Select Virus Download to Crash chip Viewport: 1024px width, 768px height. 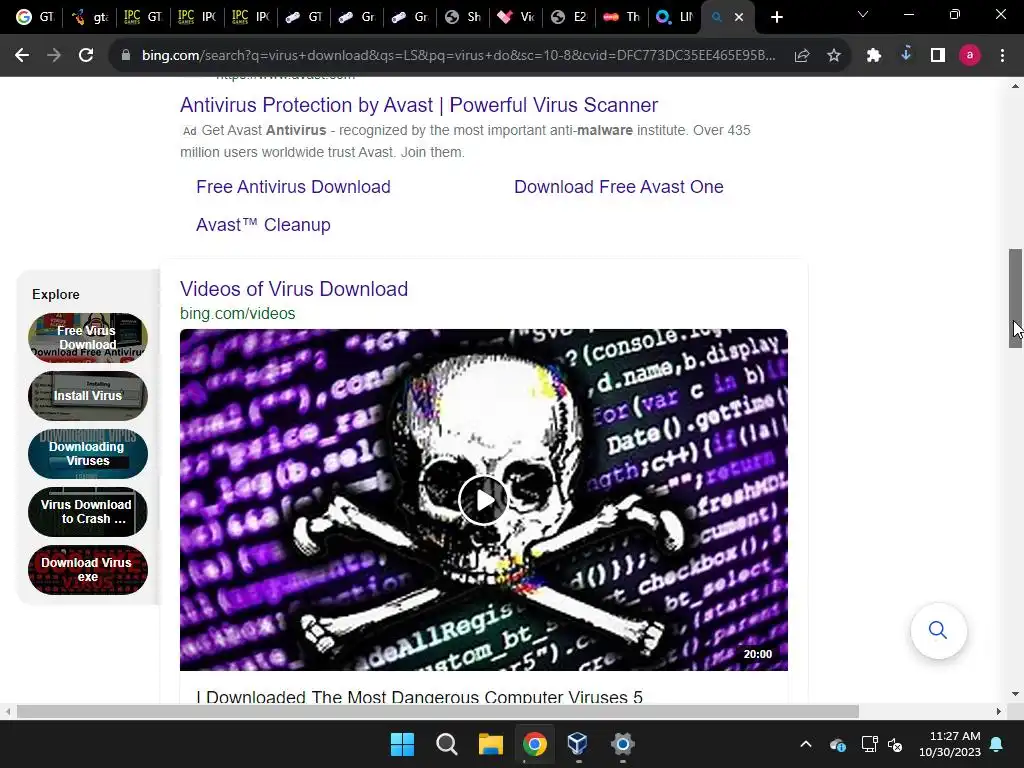[x=88, y=512]
